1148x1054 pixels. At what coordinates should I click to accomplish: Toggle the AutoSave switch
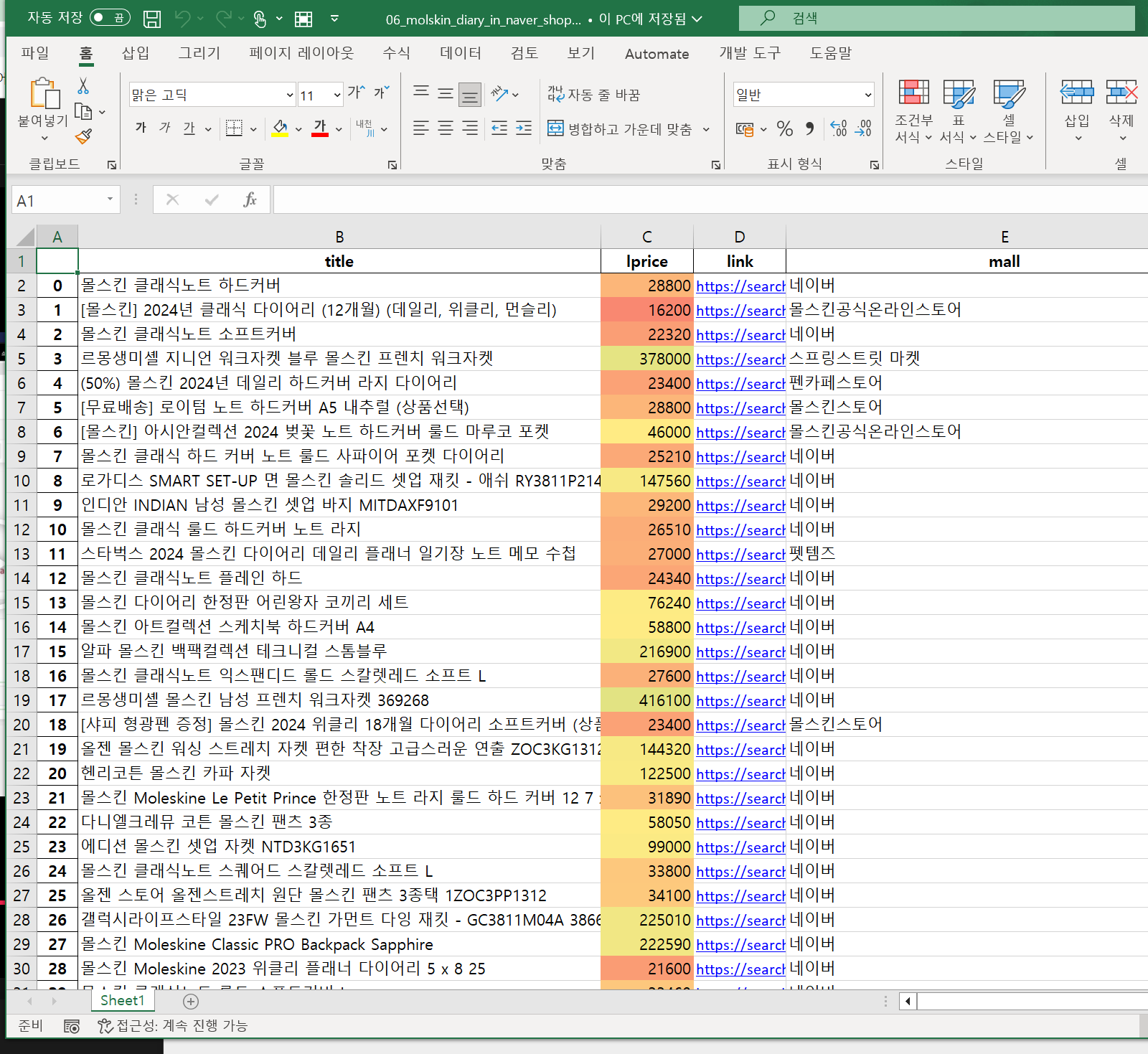[110, 18]
